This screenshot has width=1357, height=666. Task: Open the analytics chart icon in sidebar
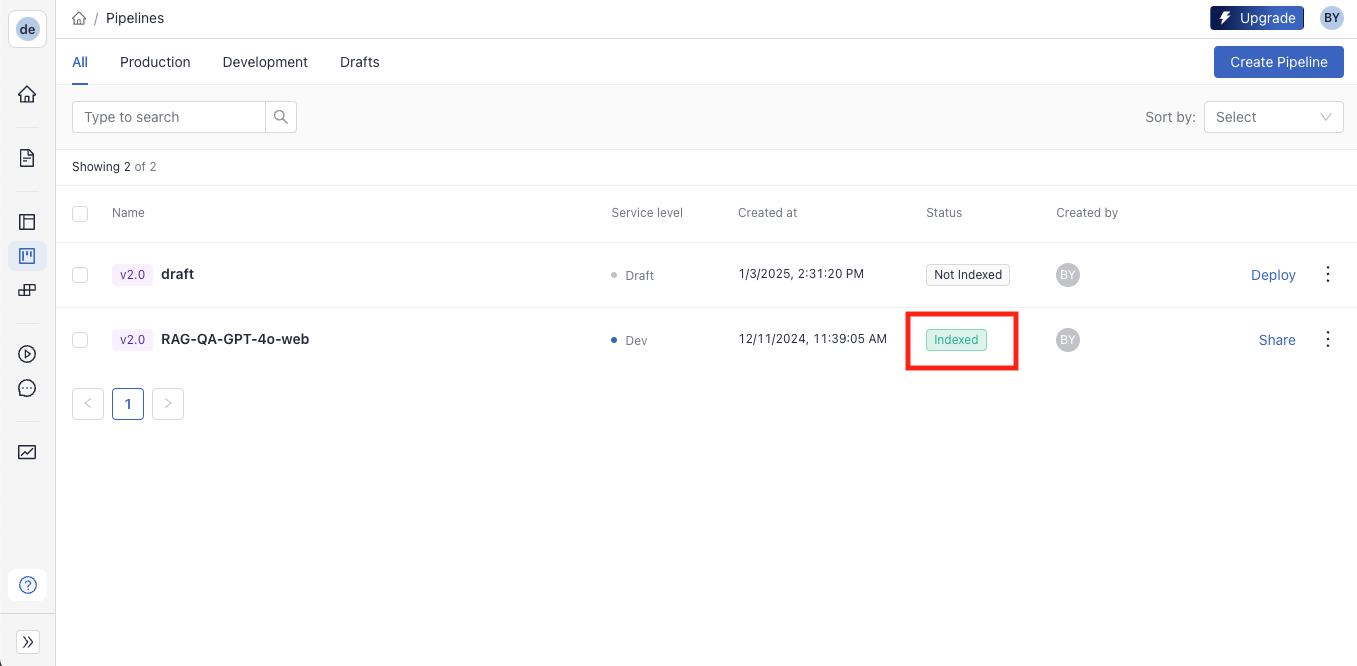click(x=27, y=452)
